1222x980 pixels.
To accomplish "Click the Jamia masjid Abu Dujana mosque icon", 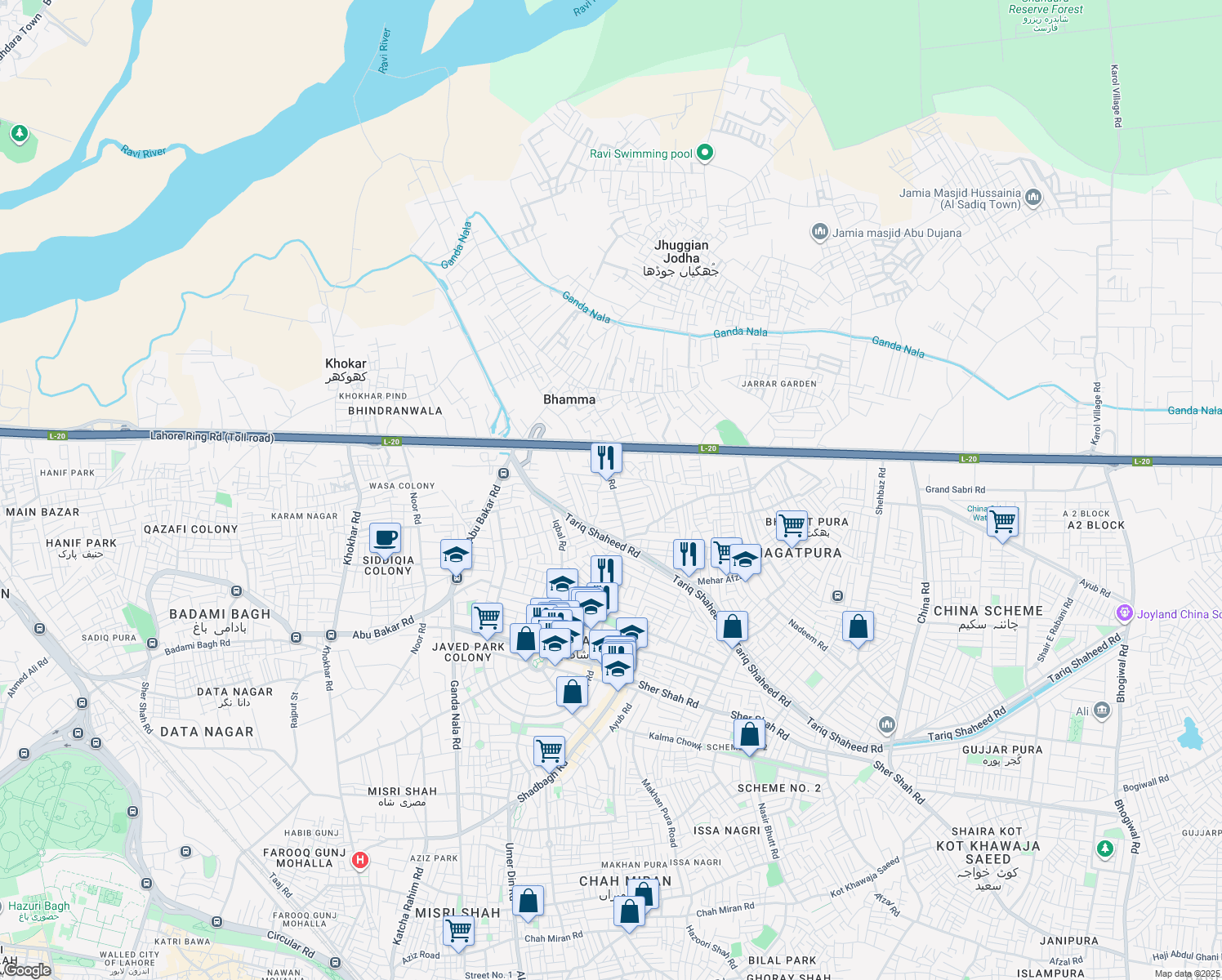I will click(819, 232).
